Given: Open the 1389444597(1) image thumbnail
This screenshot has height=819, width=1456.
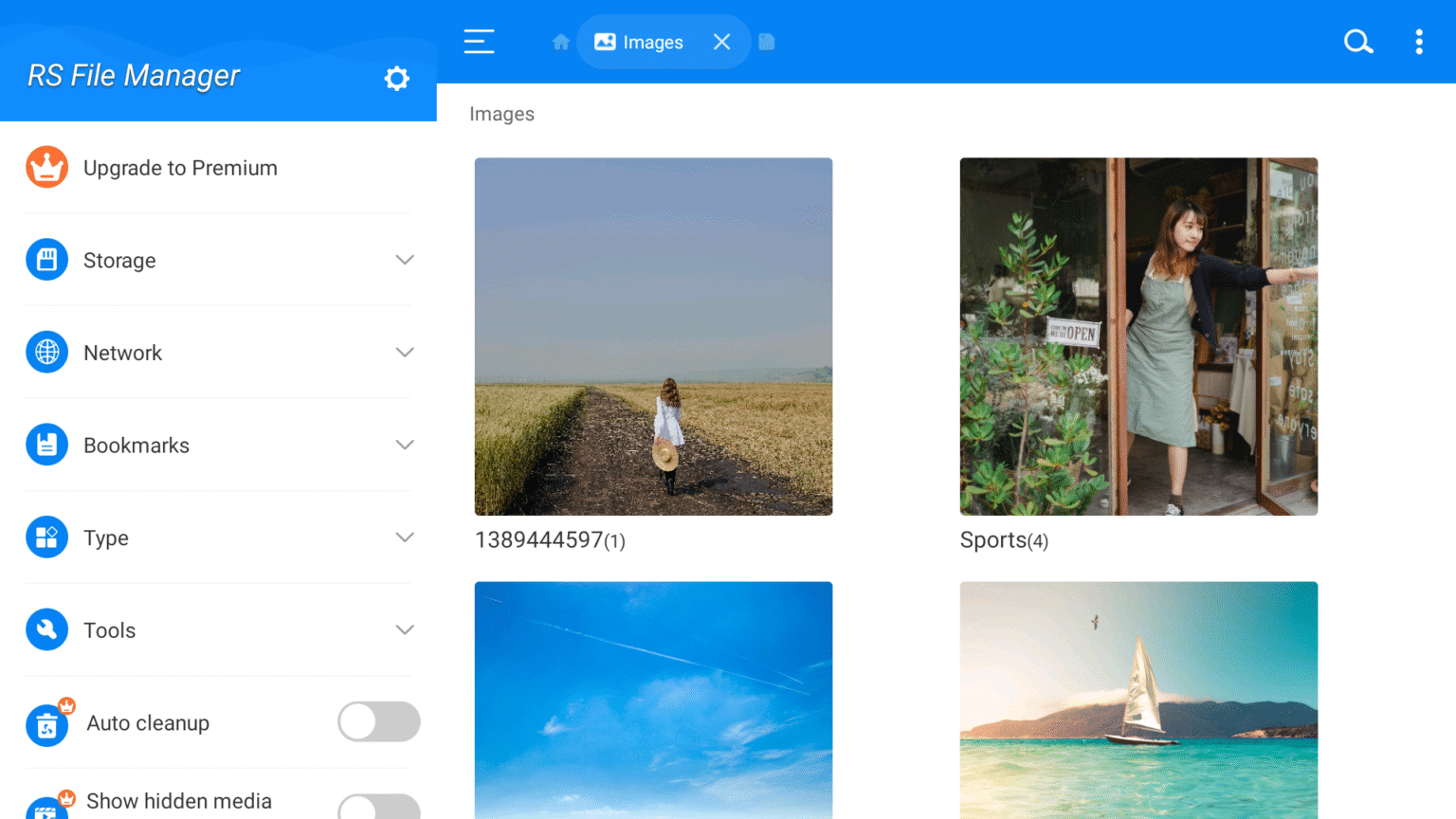Looking at the screenshot, I should 653,336.
